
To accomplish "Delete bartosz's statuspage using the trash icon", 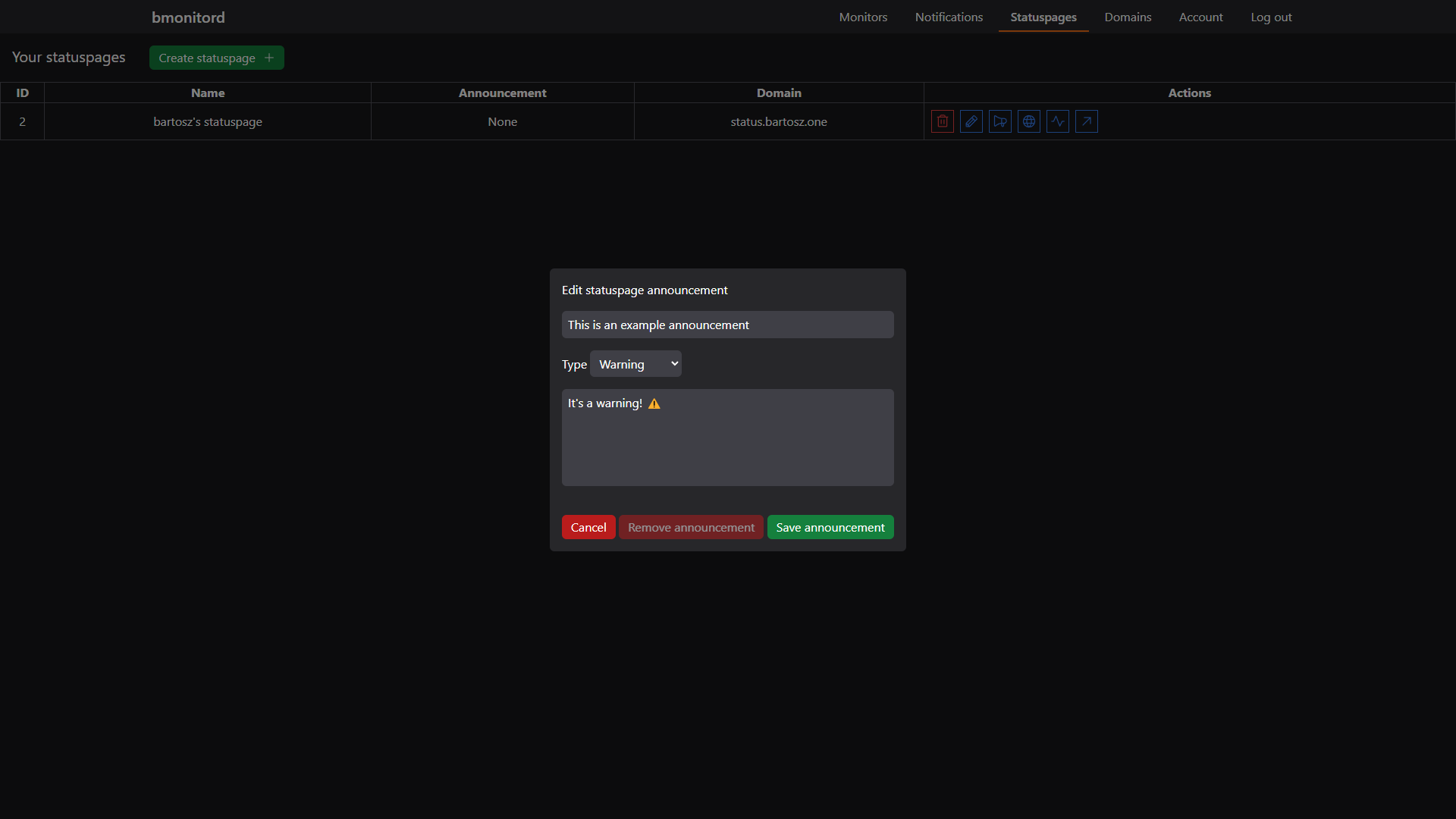I will coord(942,121).
